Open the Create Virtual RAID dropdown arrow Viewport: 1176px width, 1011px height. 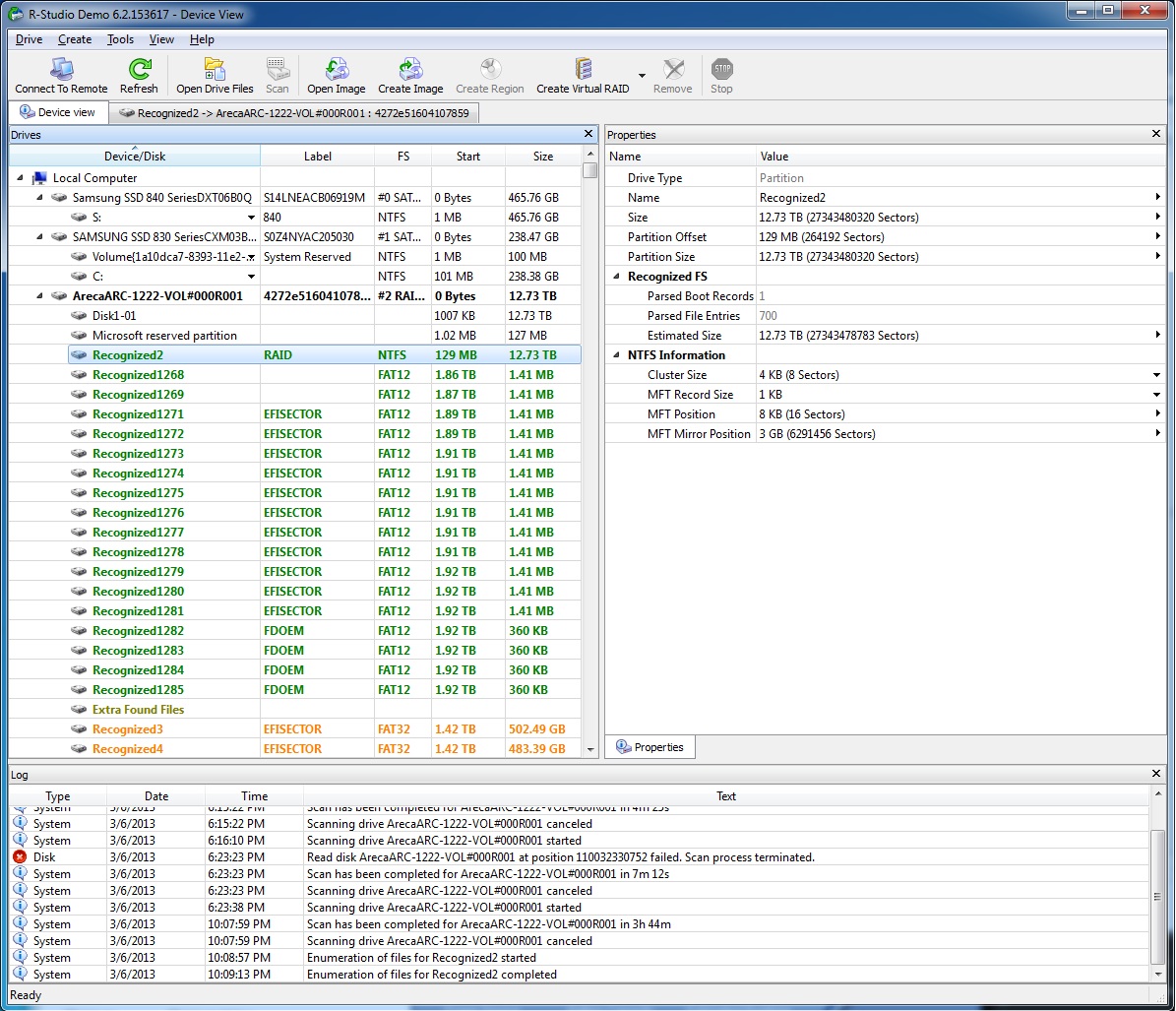coord(642,76)
